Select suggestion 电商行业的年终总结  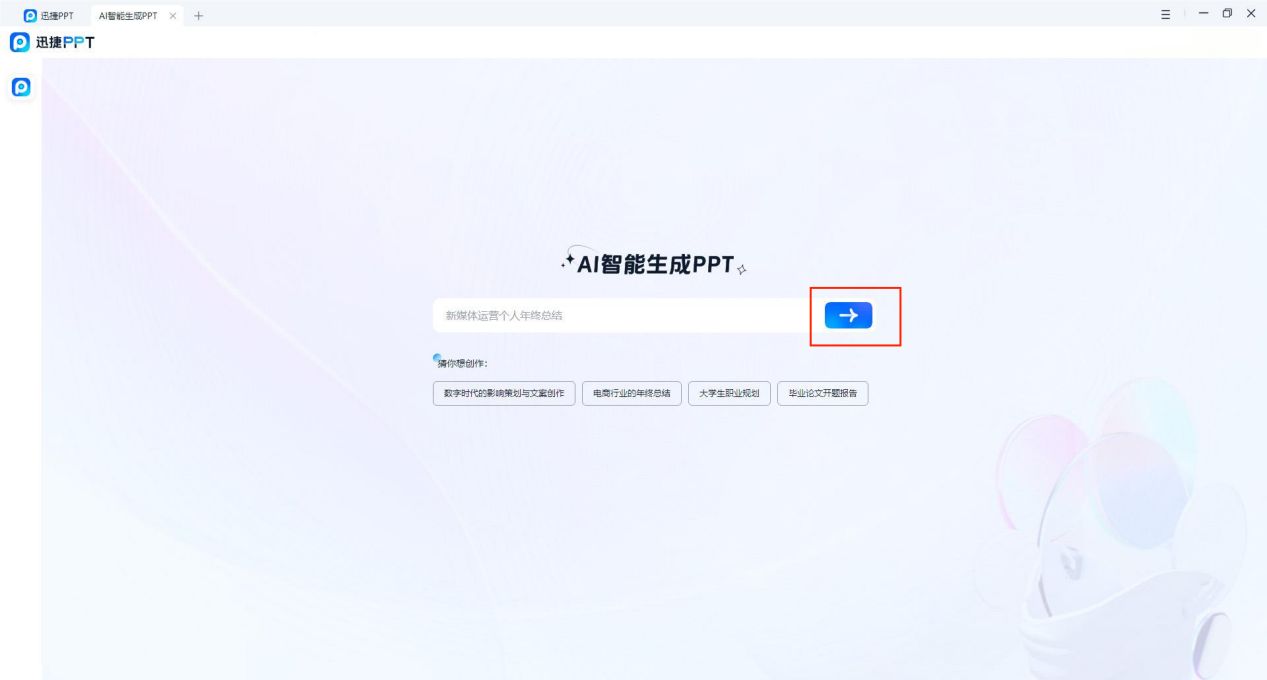[x=632, y=394]
